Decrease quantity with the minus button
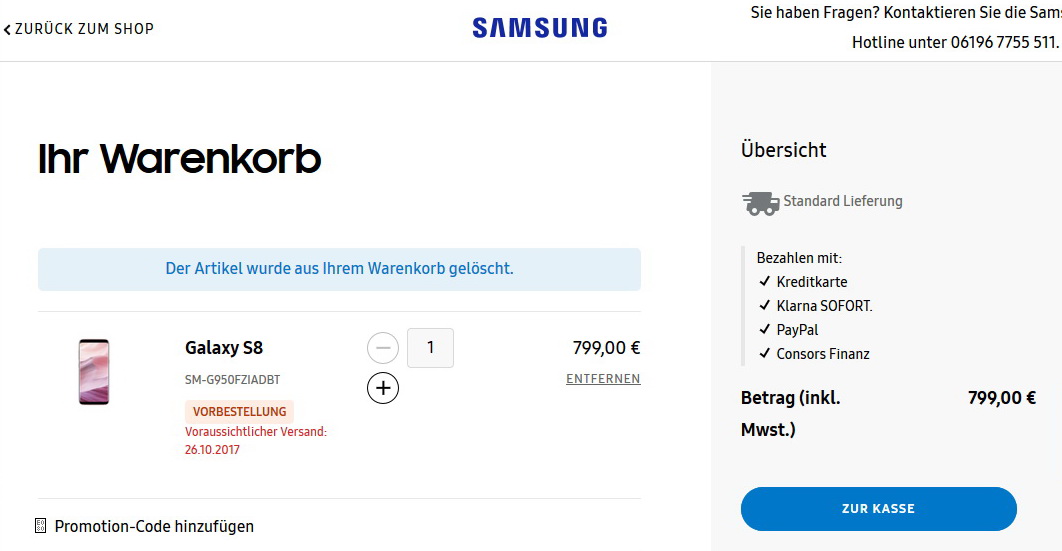Image resolution: width=1062 pixels, height=551 pixels. 383,348
